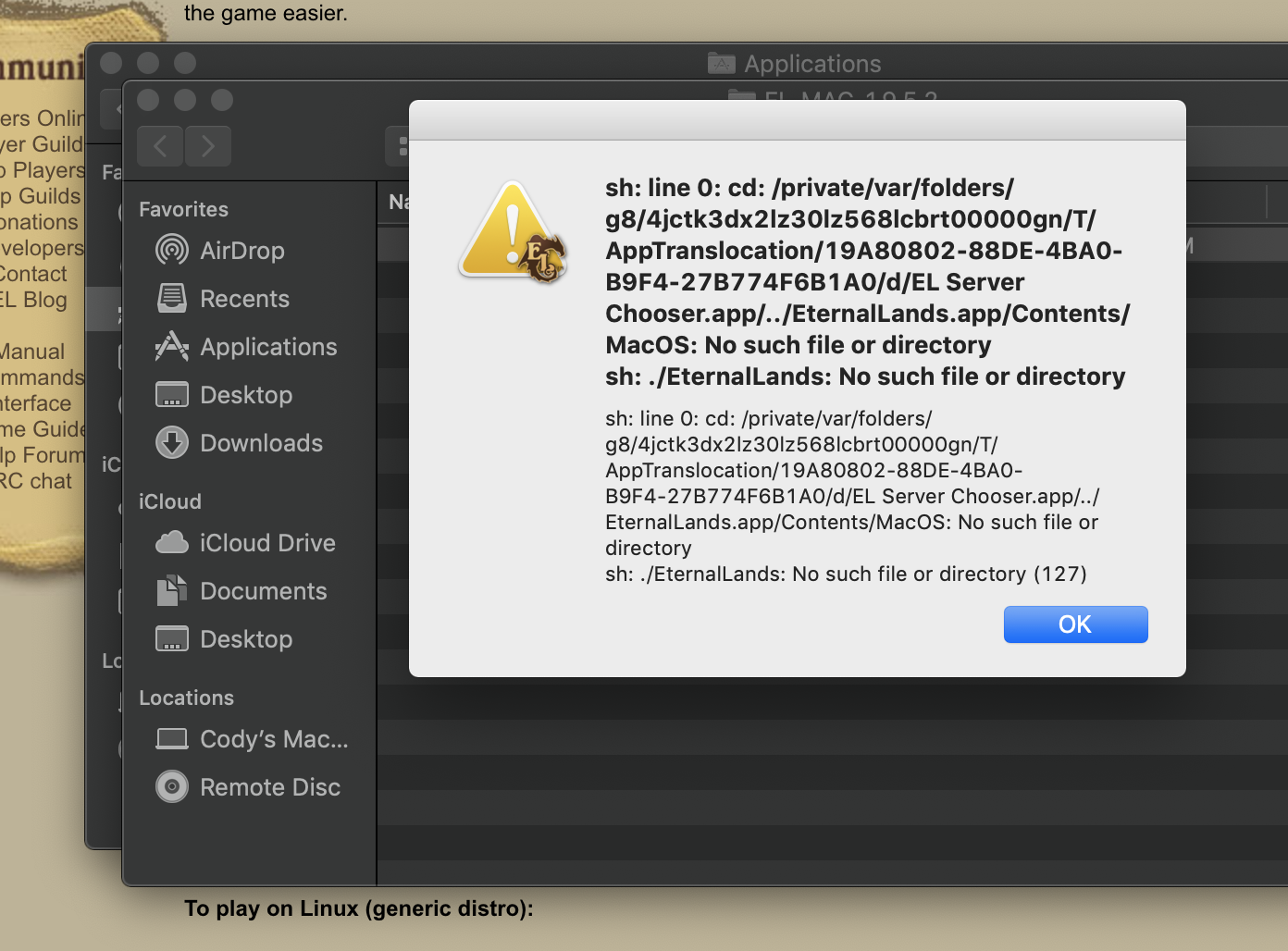
Task: Open AirDrop in the Finder sidebar
Action: (220, 251)
